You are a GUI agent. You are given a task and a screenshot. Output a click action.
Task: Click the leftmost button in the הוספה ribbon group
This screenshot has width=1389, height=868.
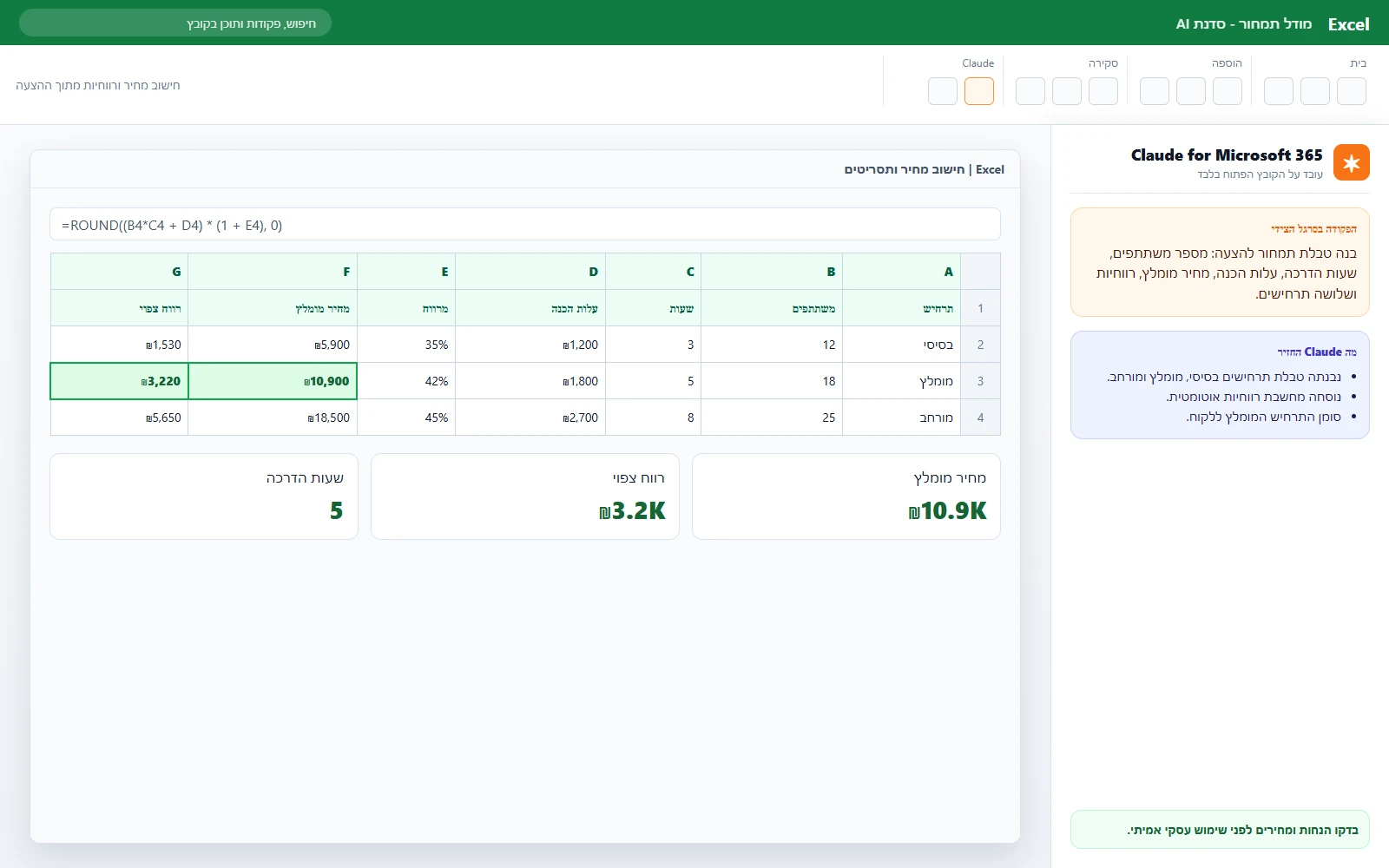tap(1155, 91)
